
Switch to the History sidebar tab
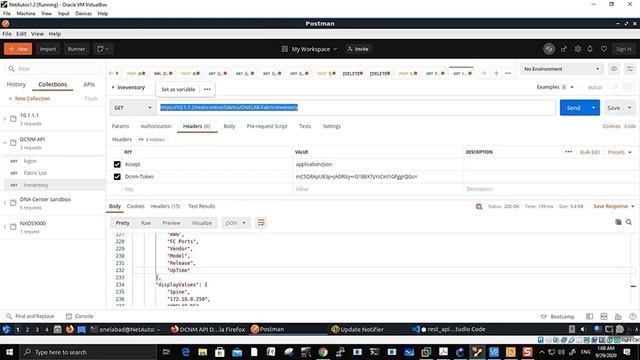click(x=16, y=84)
